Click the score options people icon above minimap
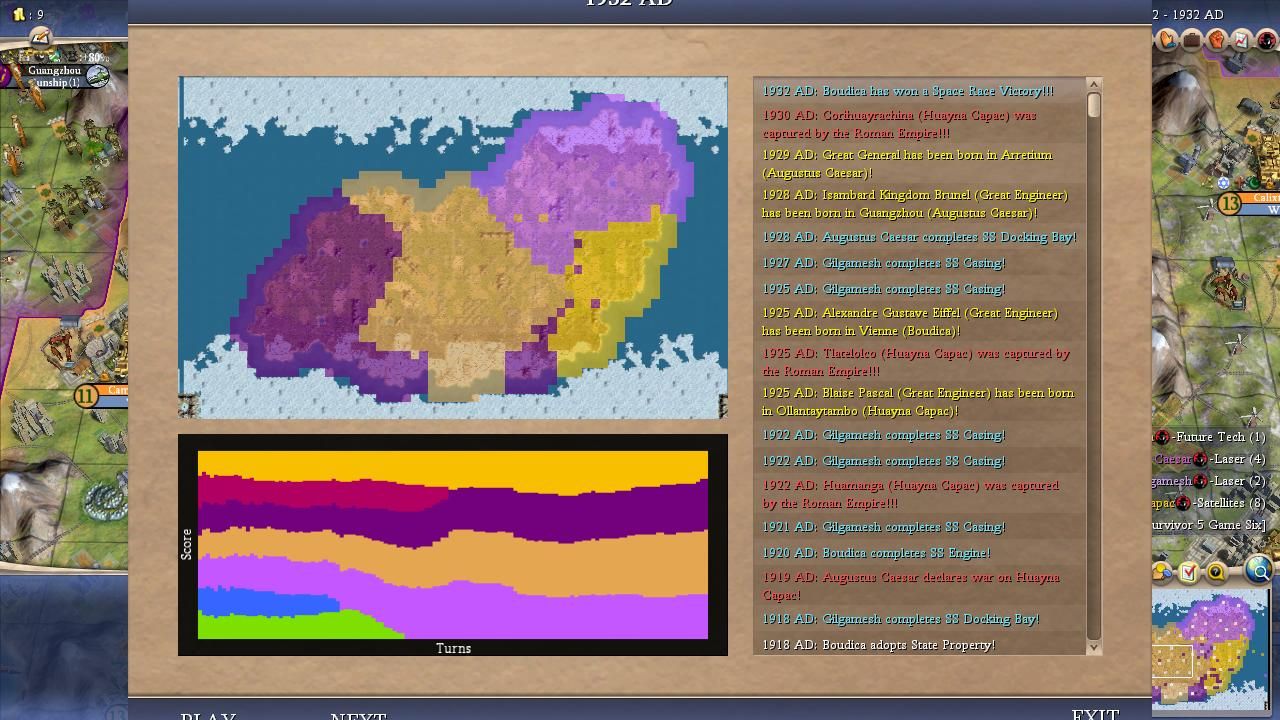The width and height of the screenshot is (1280, 720). pyautogui.click(x=1163, y=572)
